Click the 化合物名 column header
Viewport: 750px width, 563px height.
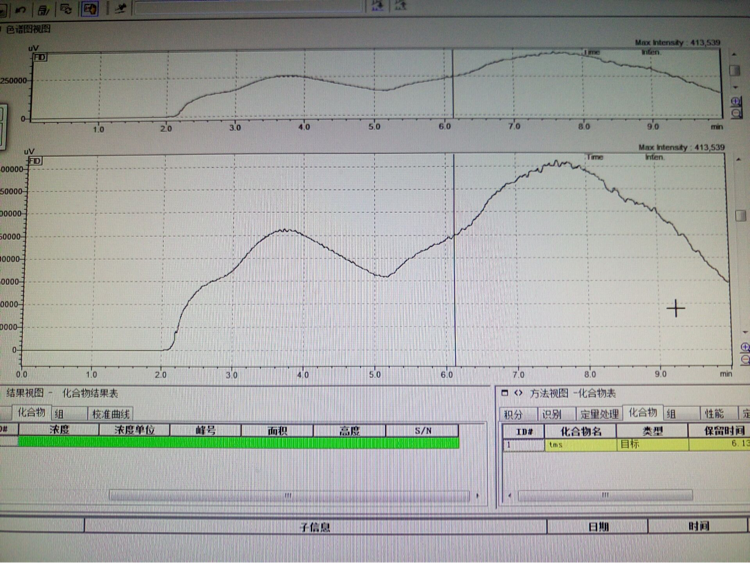581,431
